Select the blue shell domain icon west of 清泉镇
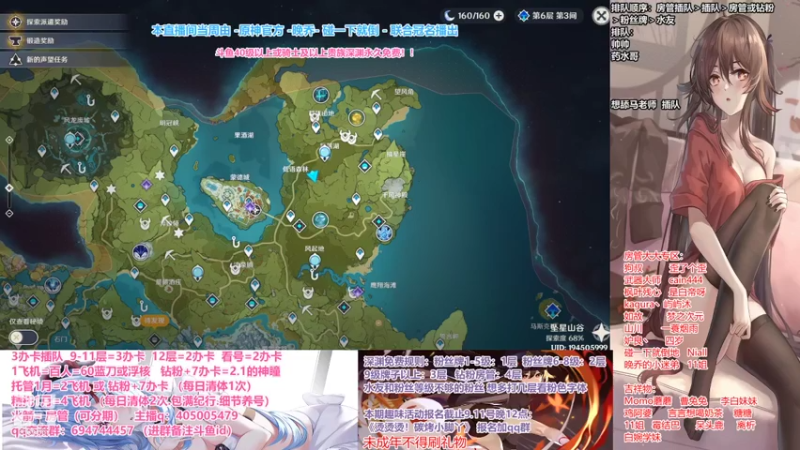800x450 pixels. (141, 252)
